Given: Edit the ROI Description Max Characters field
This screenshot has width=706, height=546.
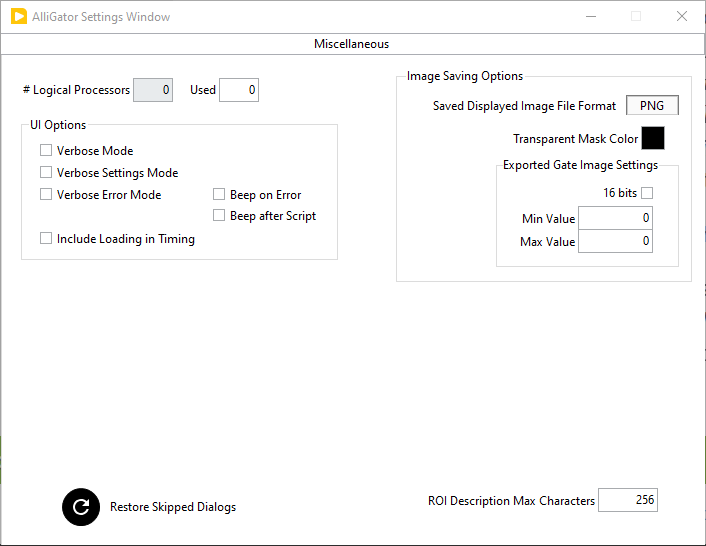Looking at the screenshot, I should pos(628,500).
